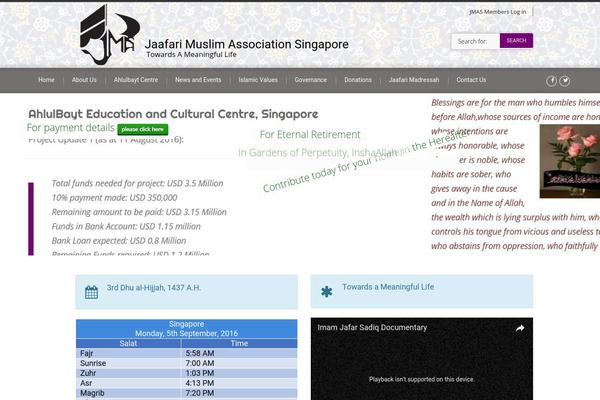The height and width of the screenshot is (400, 600).
Task: Click Monday, 5th September, 2016 date text
Action: pyautogui.click(x=186, y=333)
